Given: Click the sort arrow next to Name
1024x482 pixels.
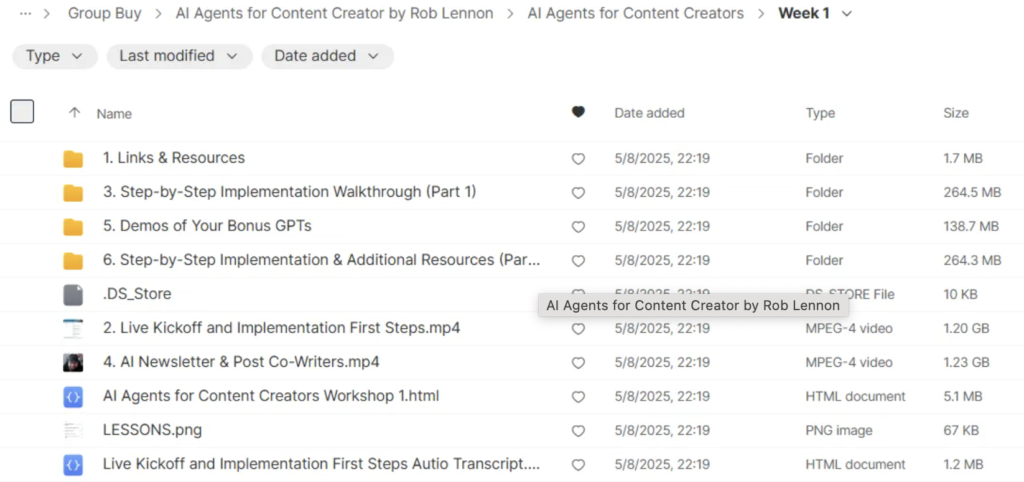Looking at the screenshot, I should point(74,113).
